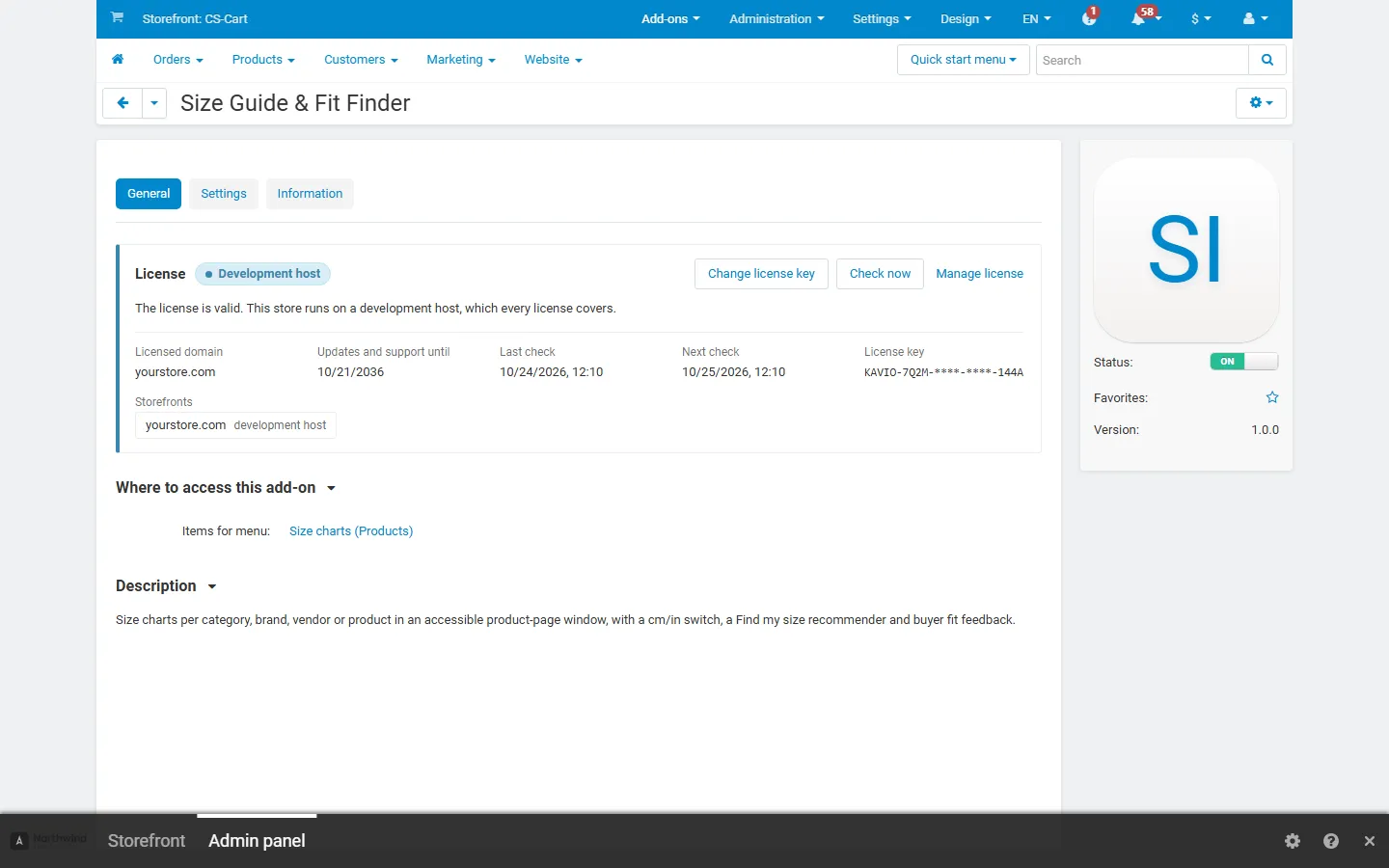Open the Size charts (Products) link

(x=351, y=531)
